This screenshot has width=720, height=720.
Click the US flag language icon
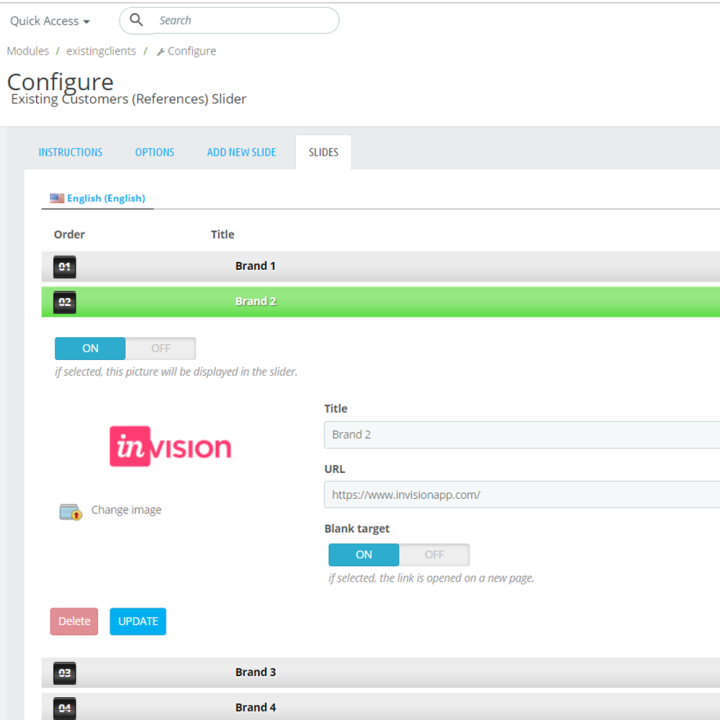point(57,198)
